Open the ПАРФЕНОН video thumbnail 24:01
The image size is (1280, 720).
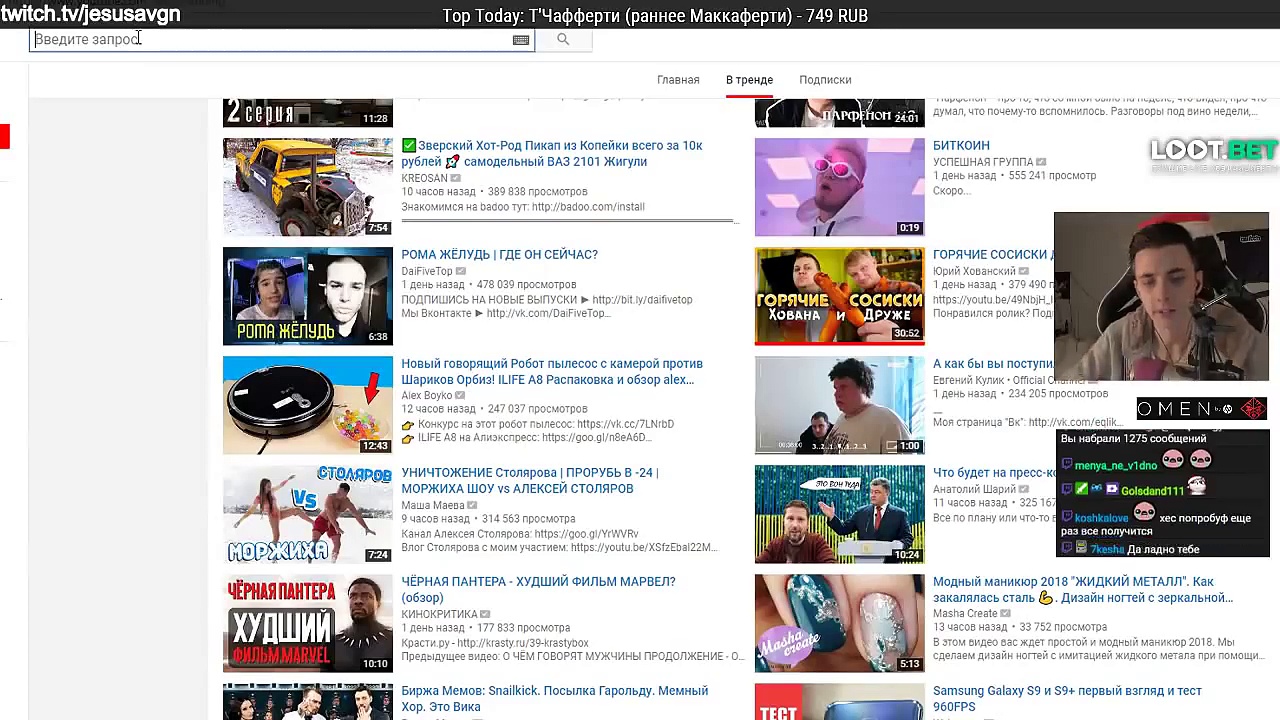[840, 113]
